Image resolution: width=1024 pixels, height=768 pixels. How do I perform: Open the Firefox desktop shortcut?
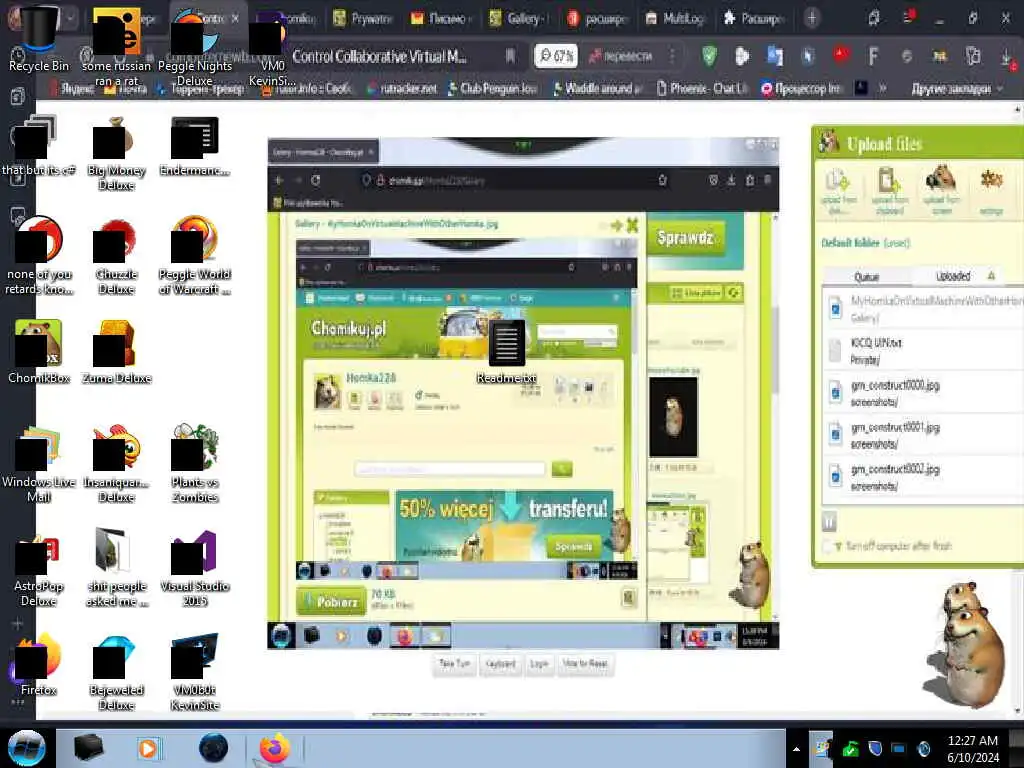click(x=39, y=665)
